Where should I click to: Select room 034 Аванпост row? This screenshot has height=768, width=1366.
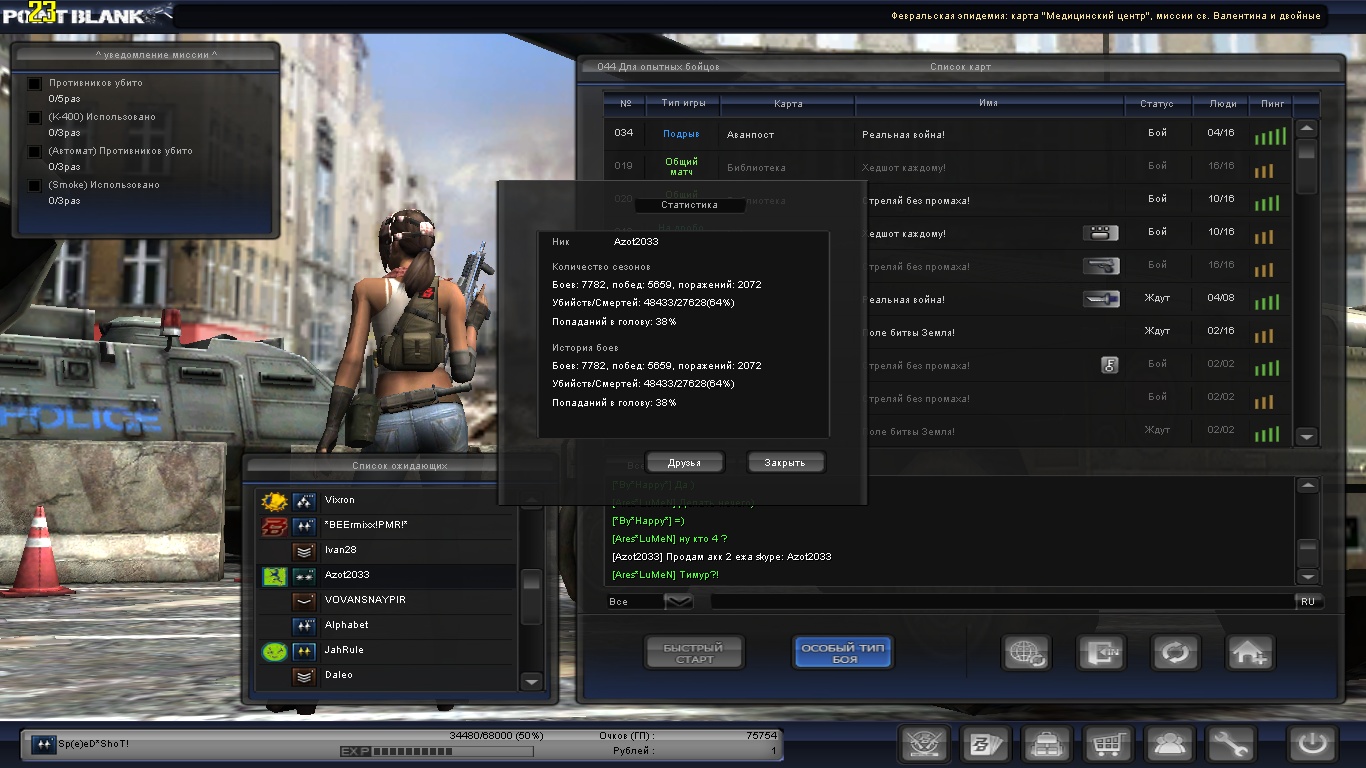948,134
